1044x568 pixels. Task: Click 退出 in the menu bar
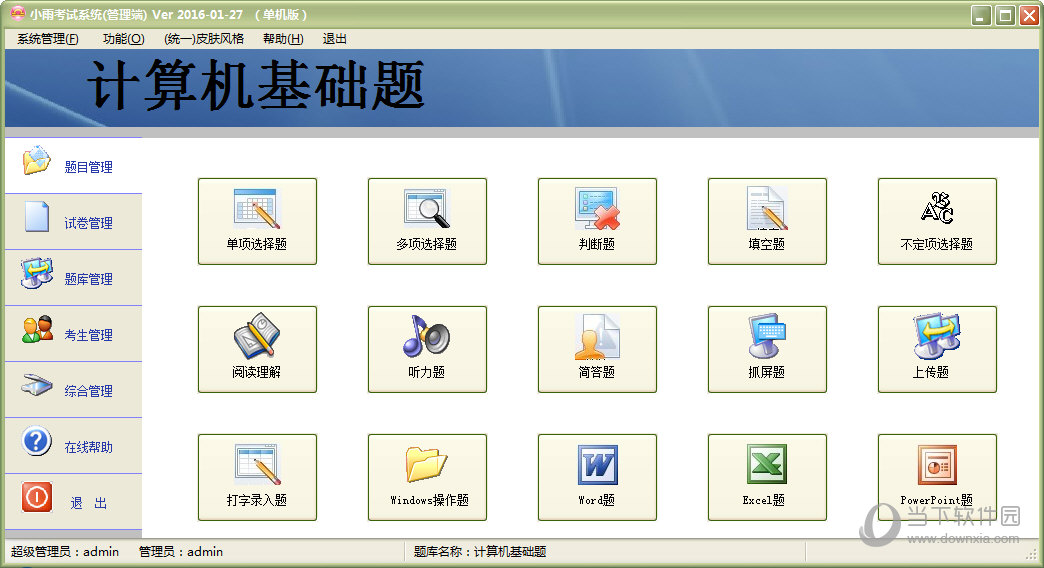pos(334,39)
